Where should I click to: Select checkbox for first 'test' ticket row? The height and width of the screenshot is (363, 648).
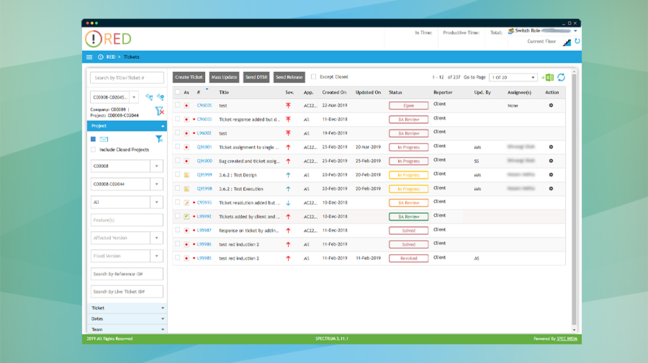tap(178, 105)
